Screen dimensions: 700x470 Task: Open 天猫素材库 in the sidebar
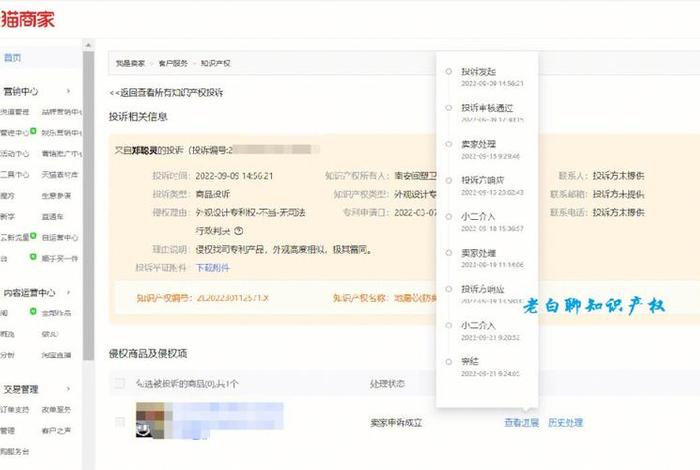tap(59, 175)
